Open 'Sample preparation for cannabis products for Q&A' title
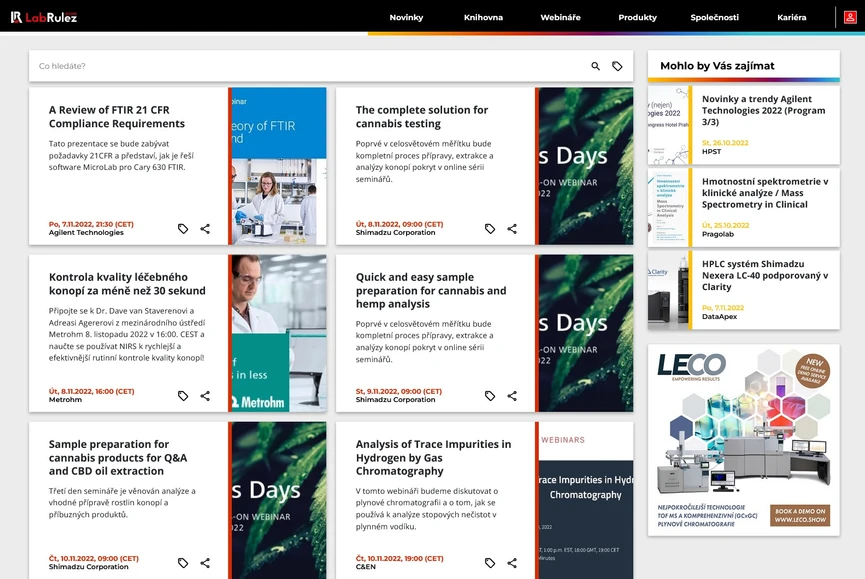 point(118,458)
